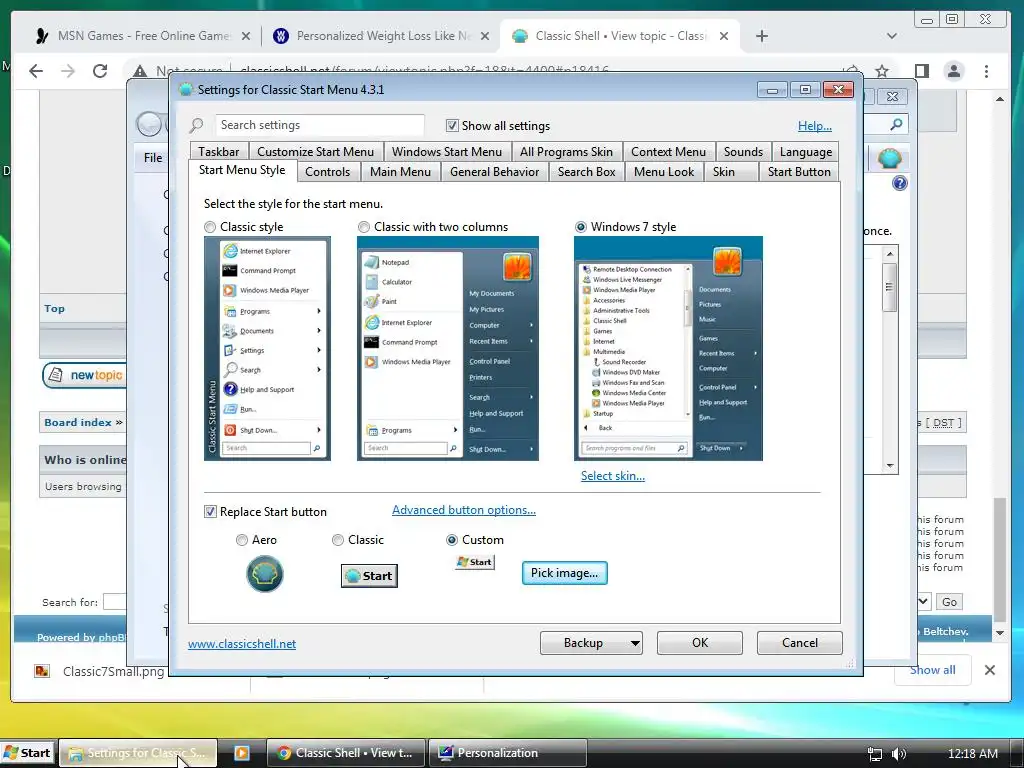Toggle Chrome's side panel icon

click(921, 71)
